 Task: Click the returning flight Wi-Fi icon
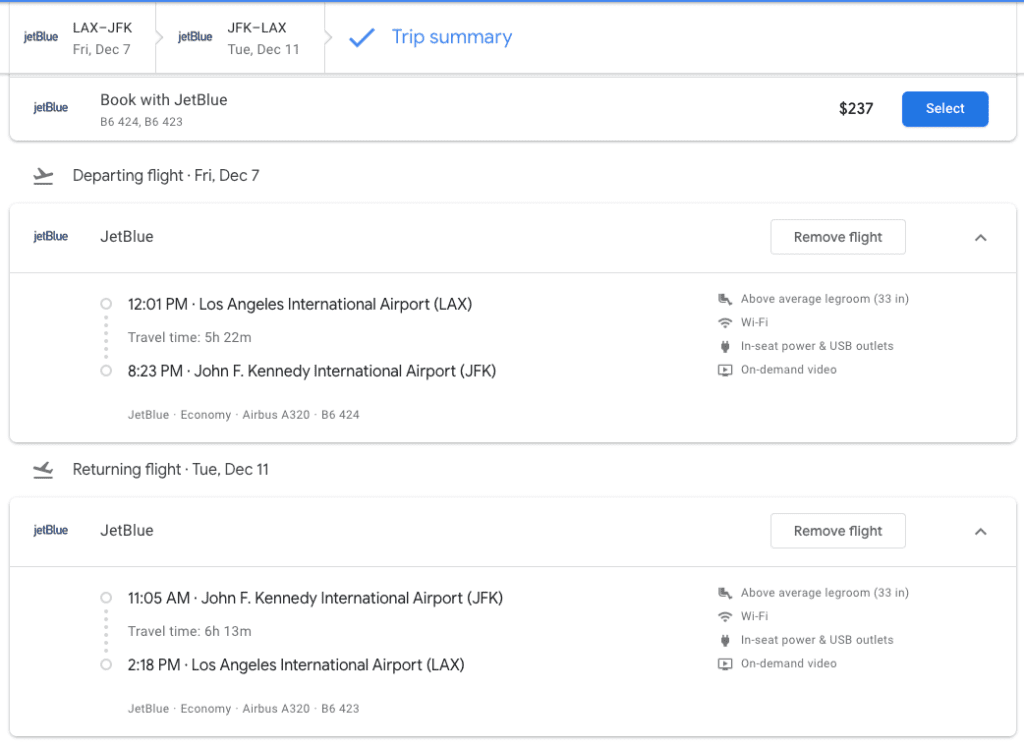click(725, 617)
